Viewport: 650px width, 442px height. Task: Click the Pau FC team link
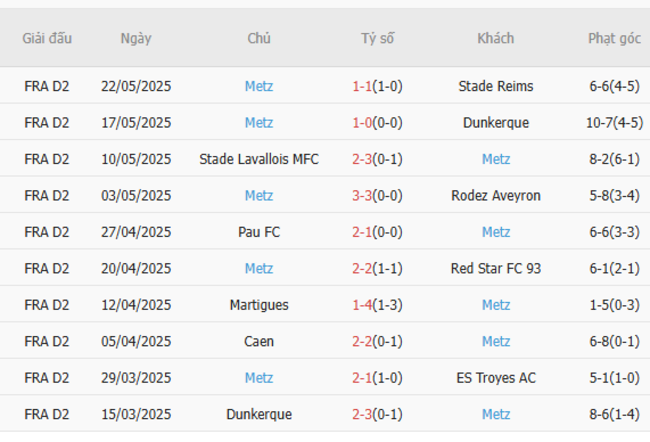click(x=259, y=232)
